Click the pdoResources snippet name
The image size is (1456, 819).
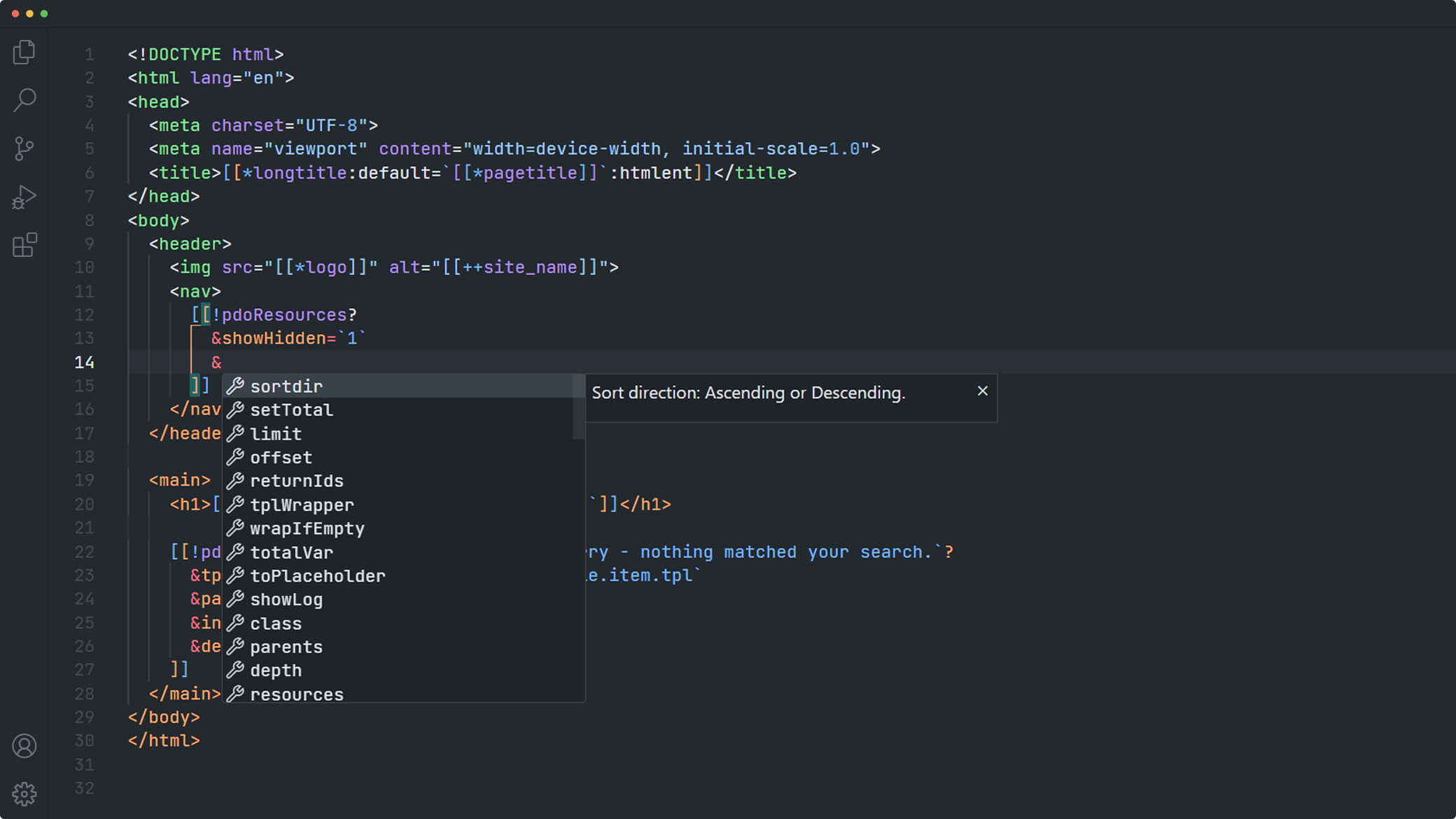283,315
